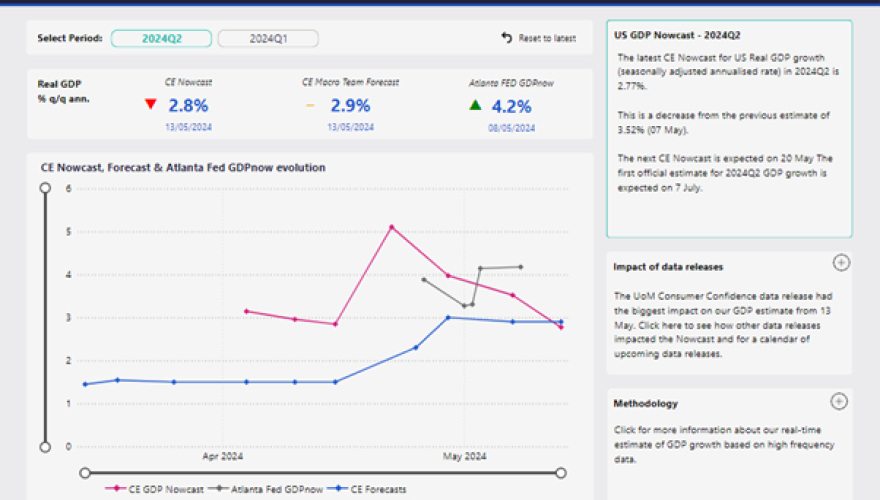Toggle CE GDP Nowcast legend series
This screenshot has width=880, height=500.
[150, 490]
